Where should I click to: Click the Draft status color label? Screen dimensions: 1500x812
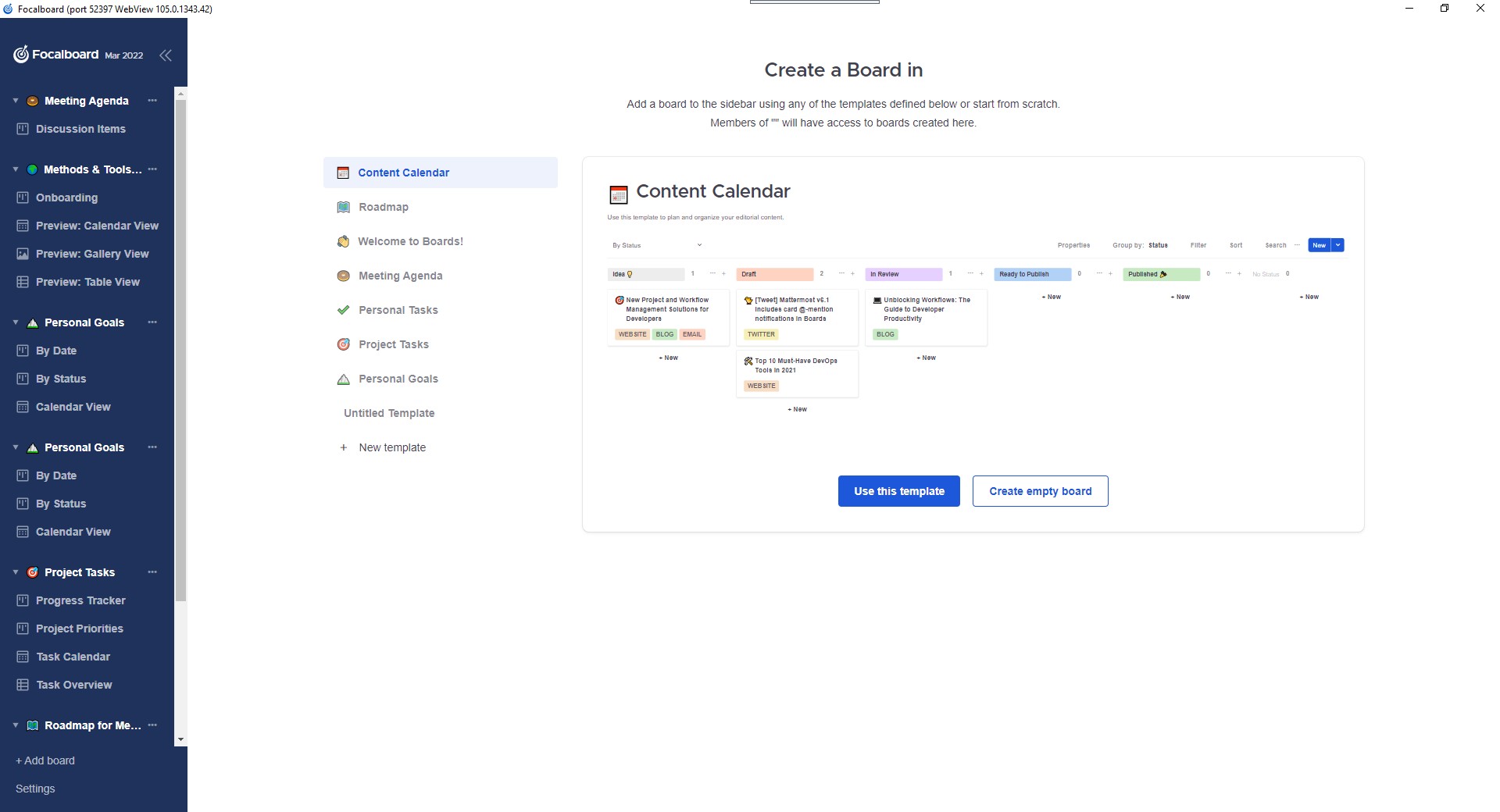774,274
